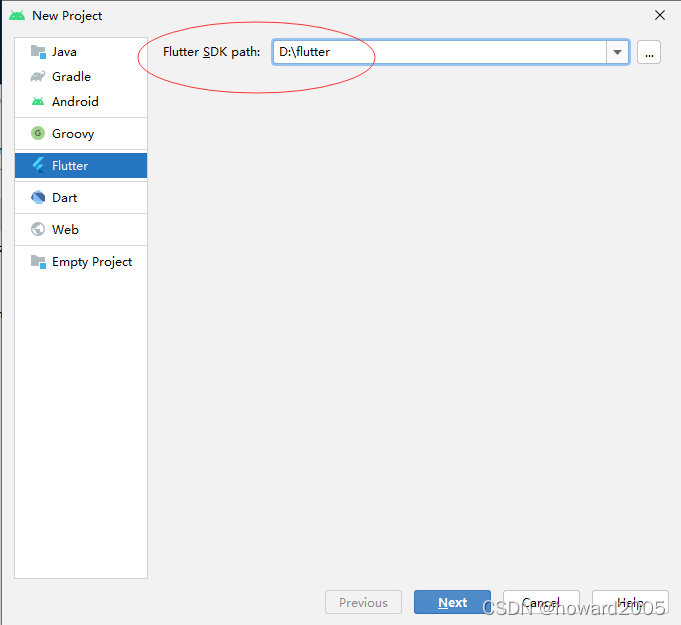Select the Dart logo icon

click(38, 197)
